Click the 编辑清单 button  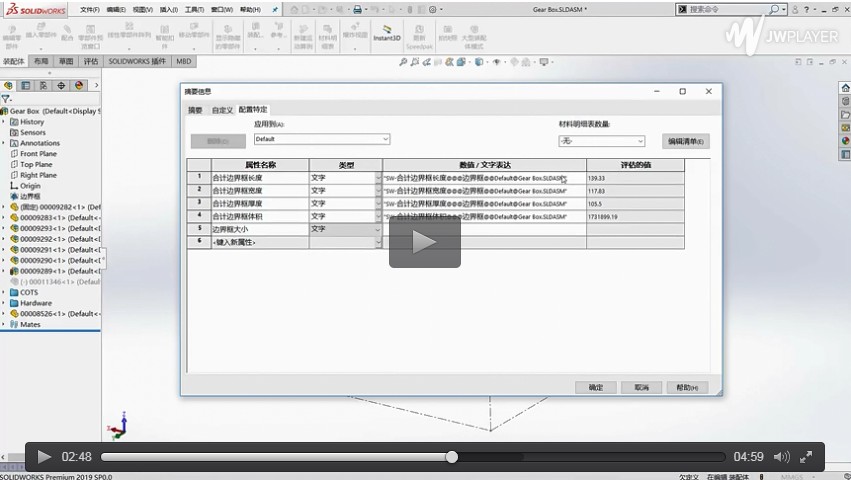686,141
